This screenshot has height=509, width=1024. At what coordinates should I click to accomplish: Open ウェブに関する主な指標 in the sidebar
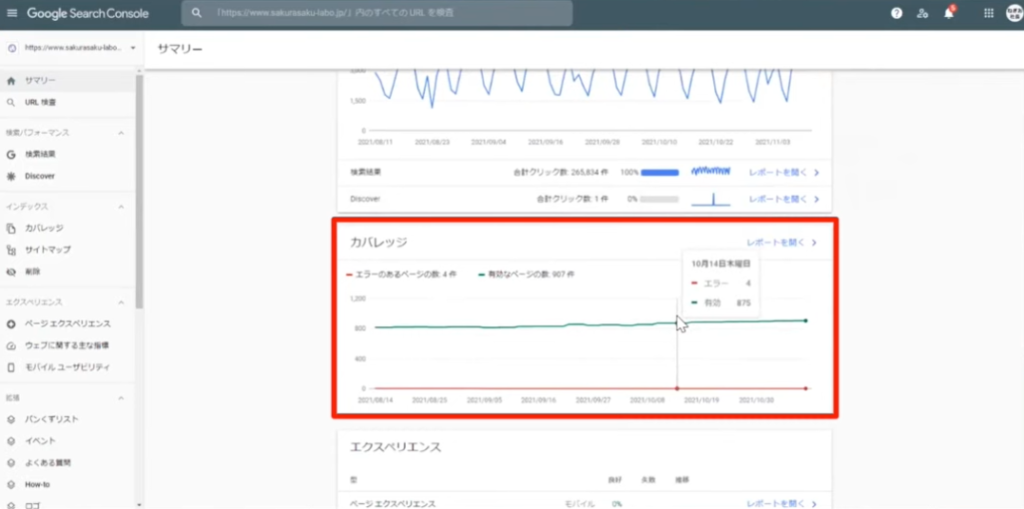68,346
